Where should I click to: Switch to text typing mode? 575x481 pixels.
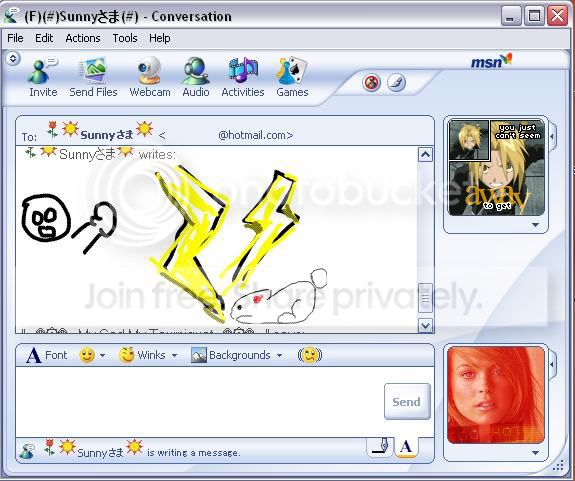406,447
